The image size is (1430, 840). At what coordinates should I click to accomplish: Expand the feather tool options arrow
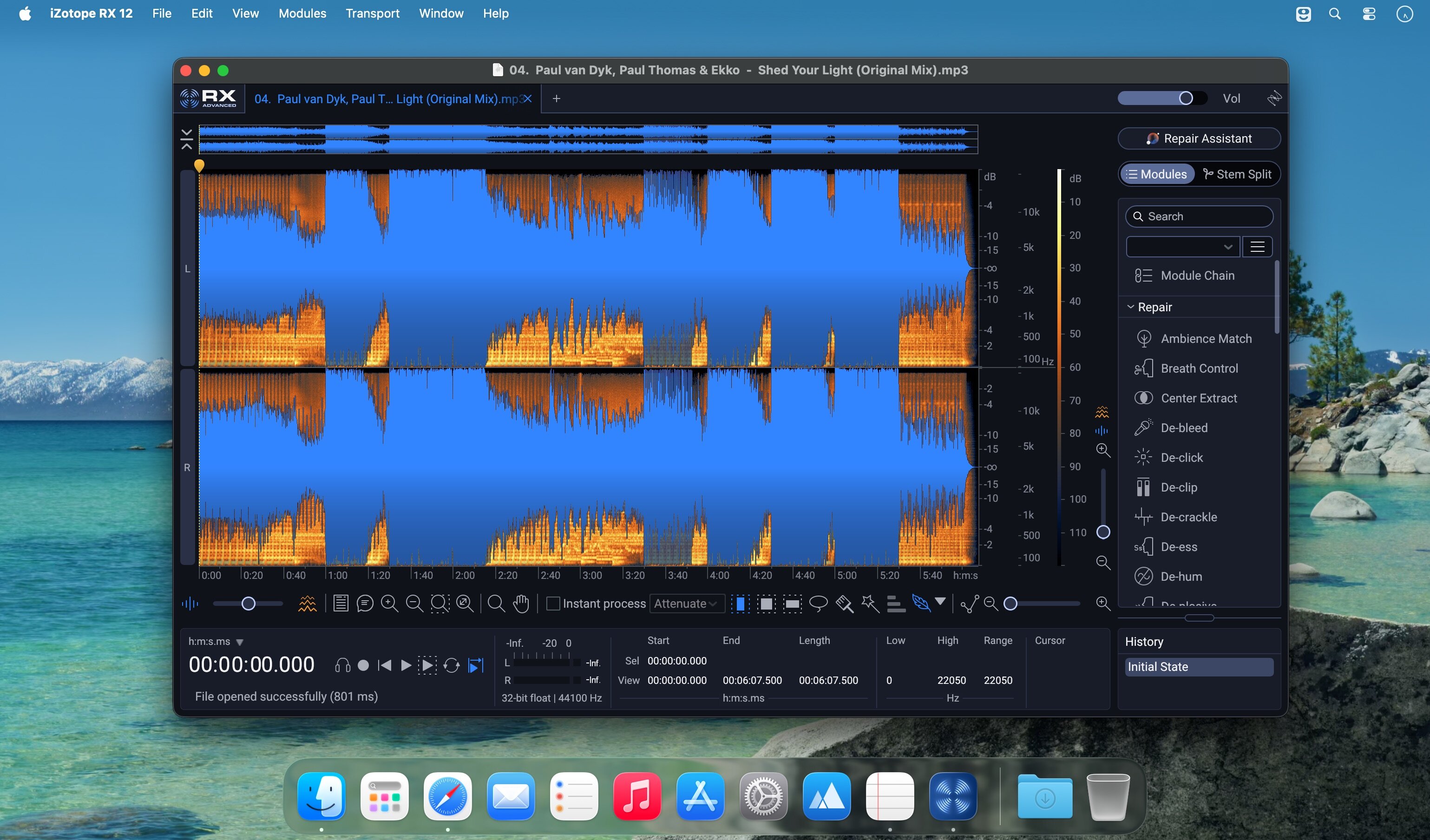pos(940,602)
